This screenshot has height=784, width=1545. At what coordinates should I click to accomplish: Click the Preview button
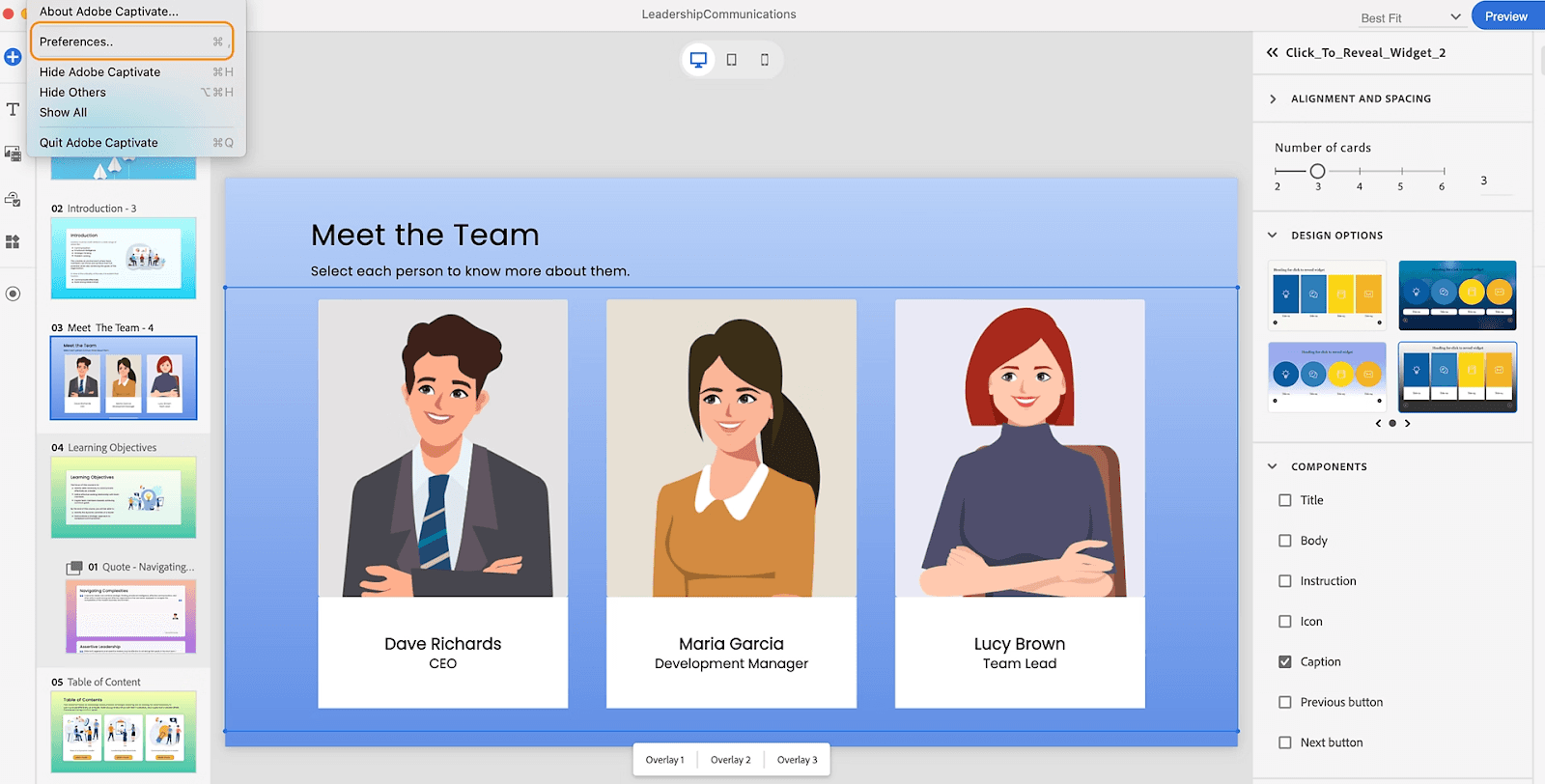[x=1505, y=16]
